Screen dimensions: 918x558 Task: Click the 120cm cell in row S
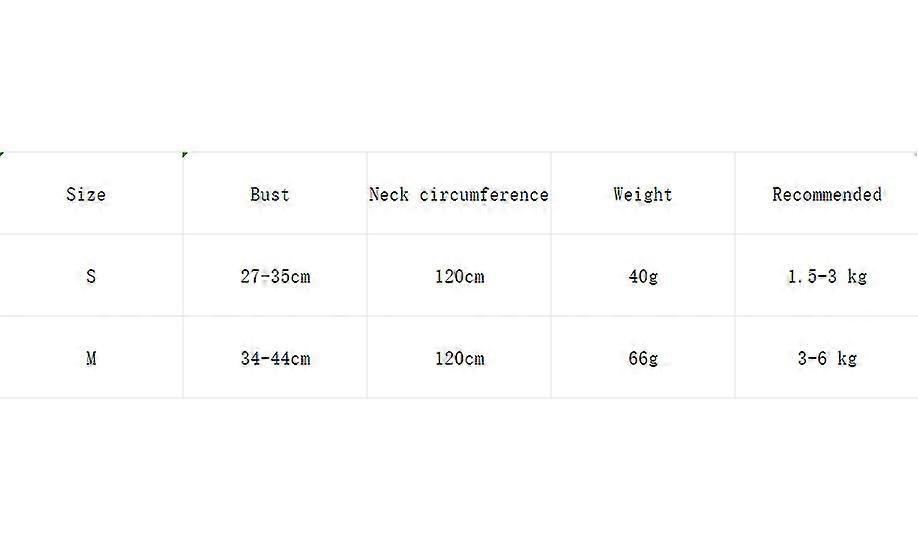click(459, 276)
